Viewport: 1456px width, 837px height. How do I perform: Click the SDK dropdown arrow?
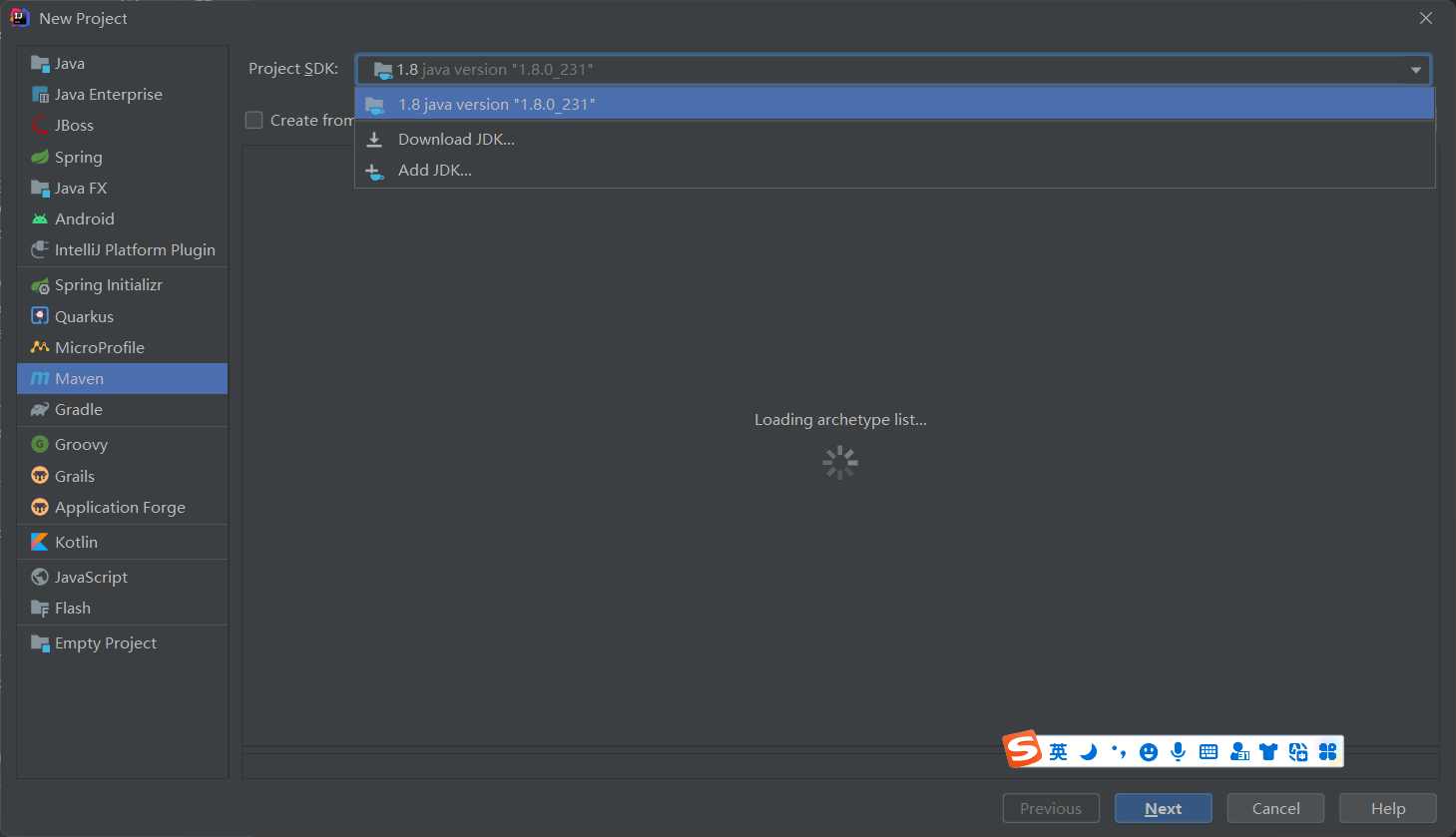tap(1415, 70)
